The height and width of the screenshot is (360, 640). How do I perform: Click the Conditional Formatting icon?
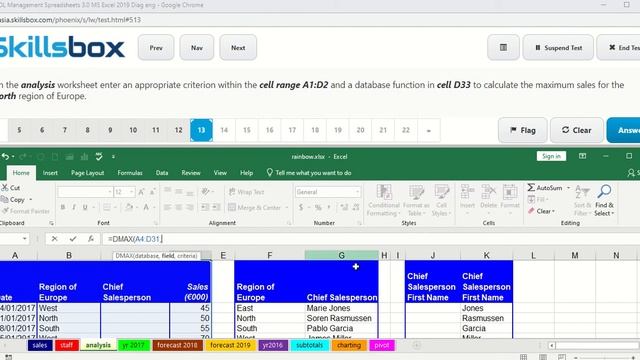pyautogui.click(x=384, y=192)
